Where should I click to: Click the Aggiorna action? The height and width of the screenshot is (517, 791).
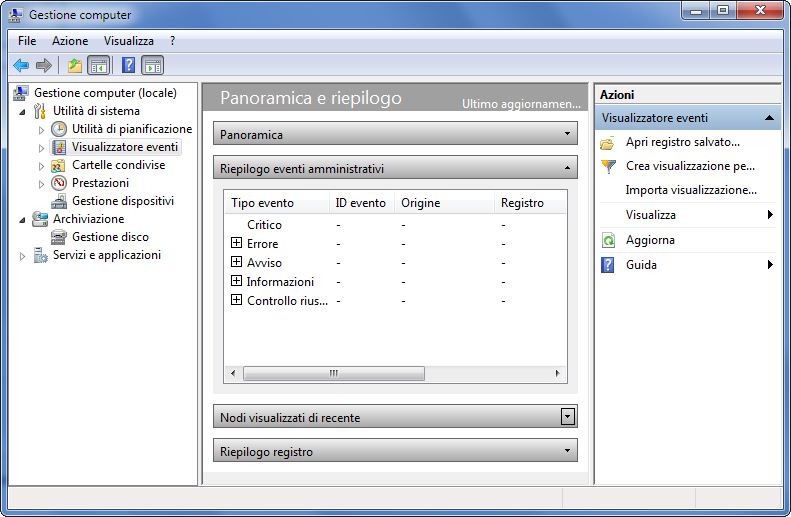coord(650,240)
